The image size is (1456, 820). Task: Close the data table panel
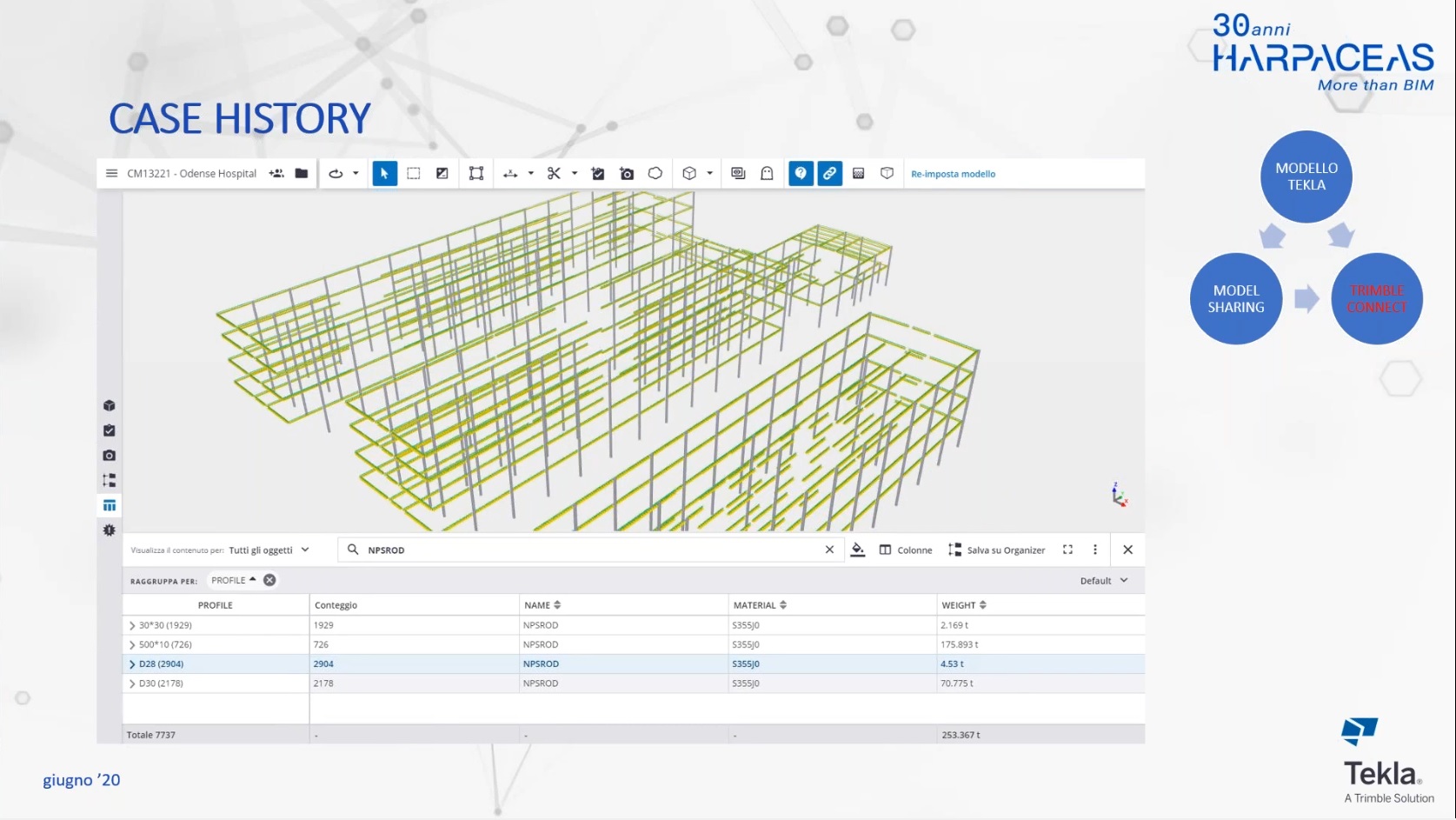(x=1127, y=550)
